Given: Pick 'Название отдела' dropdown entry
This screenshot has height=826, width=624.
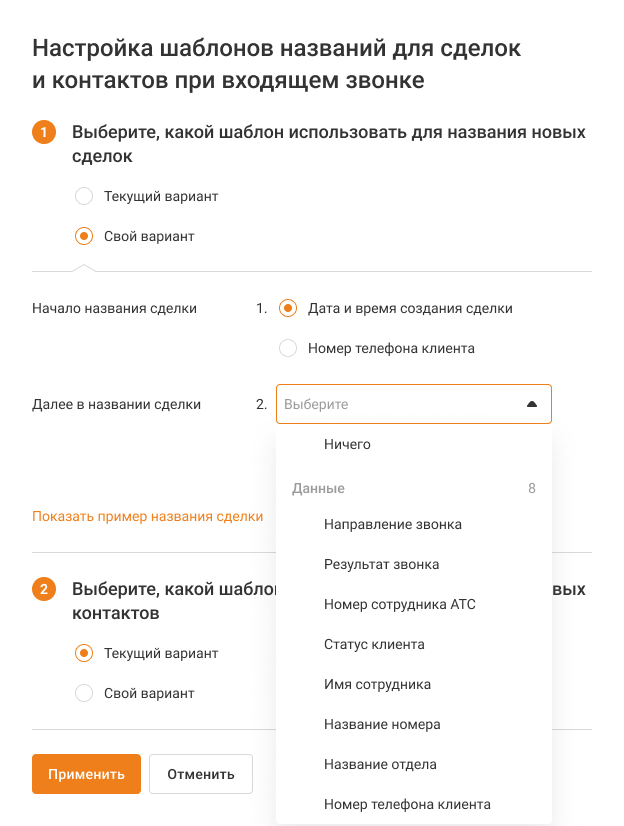Looking at the screenshot, I should [380, 764].
